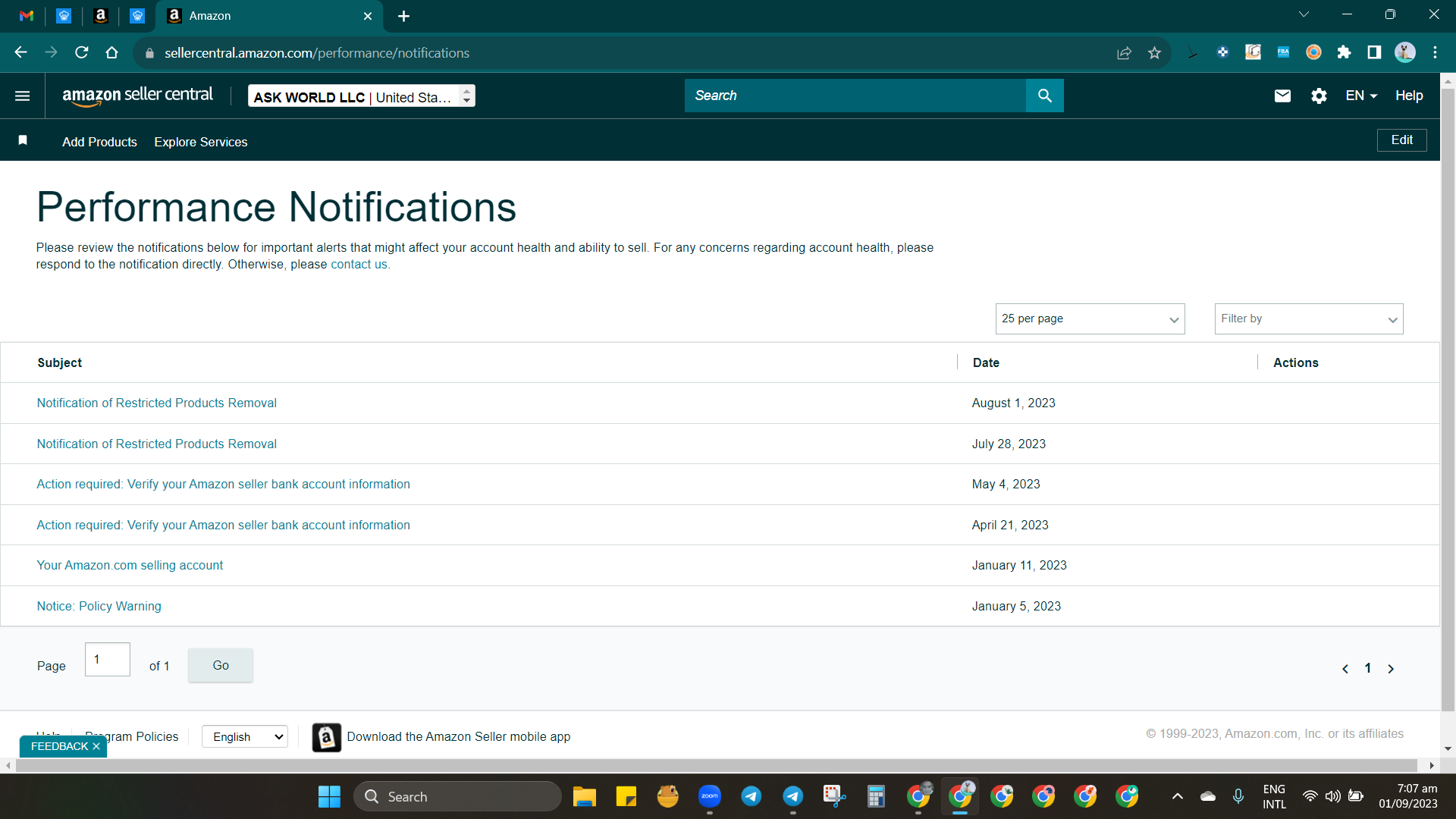Open the Calculator app in taskbar

[876, 796]
